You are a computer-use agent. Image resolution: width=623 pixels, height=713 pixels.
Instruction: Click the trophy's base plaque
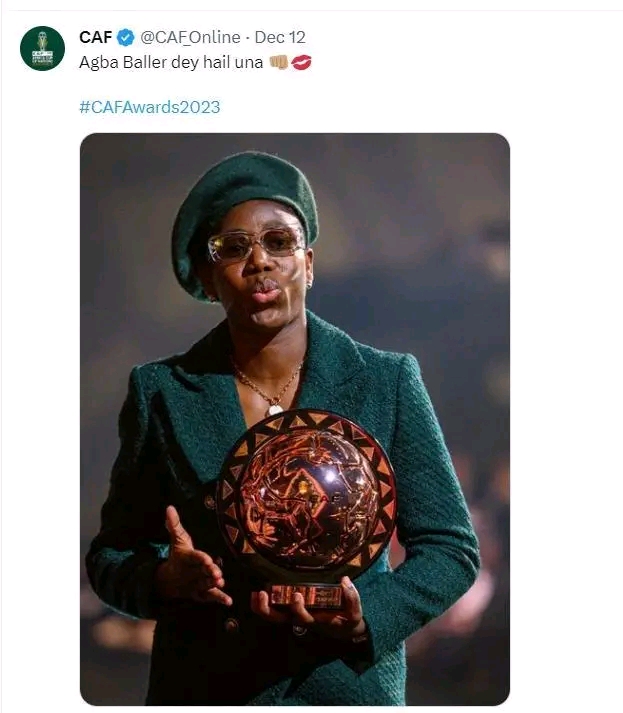pos(305,595)
